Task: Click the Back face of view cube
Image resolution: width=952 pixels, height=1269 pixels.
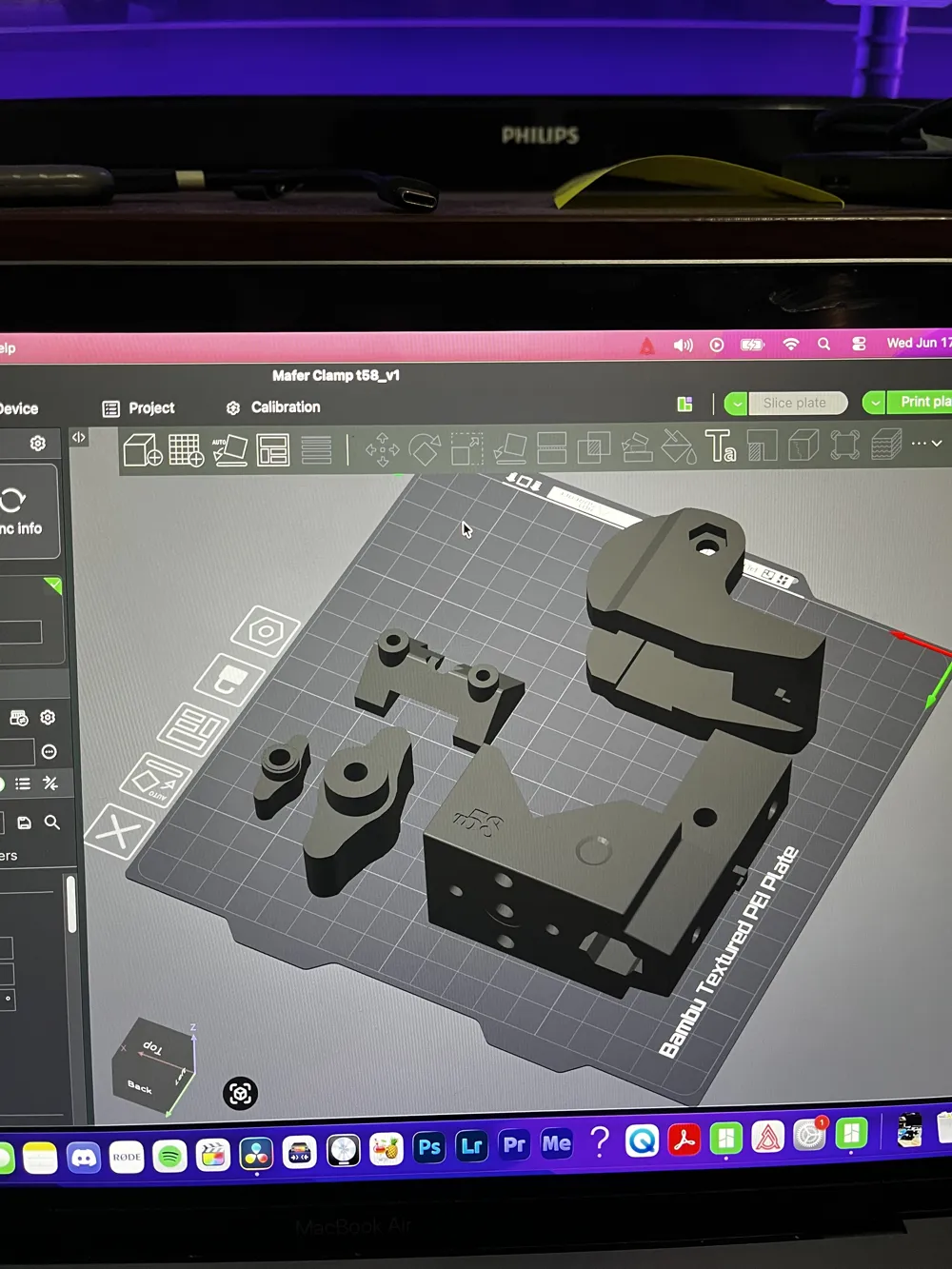Action: pyautogui.click(x=140, y=1087)
